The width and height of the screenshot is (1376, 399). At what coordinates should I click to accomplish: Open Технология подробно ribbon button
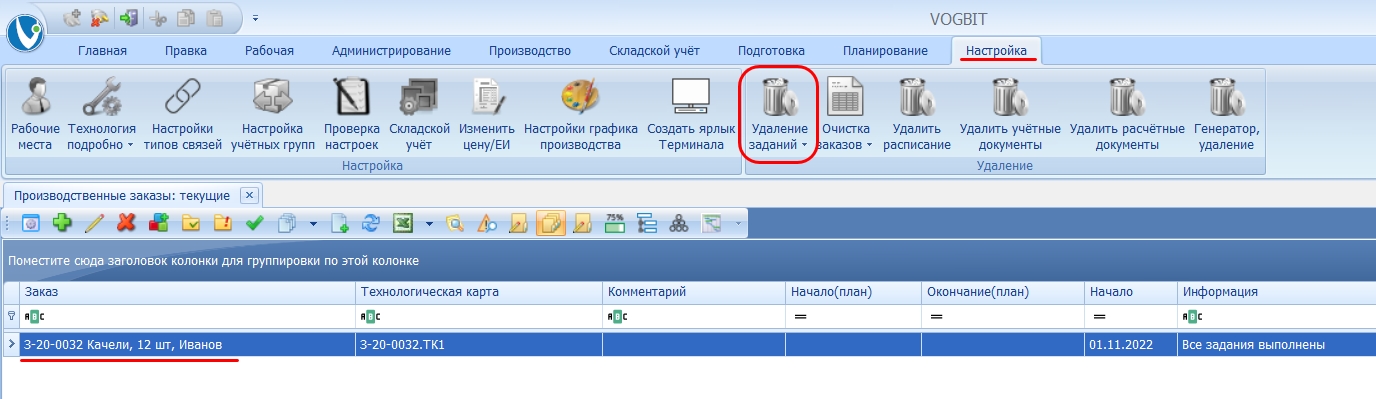(101, 114)
